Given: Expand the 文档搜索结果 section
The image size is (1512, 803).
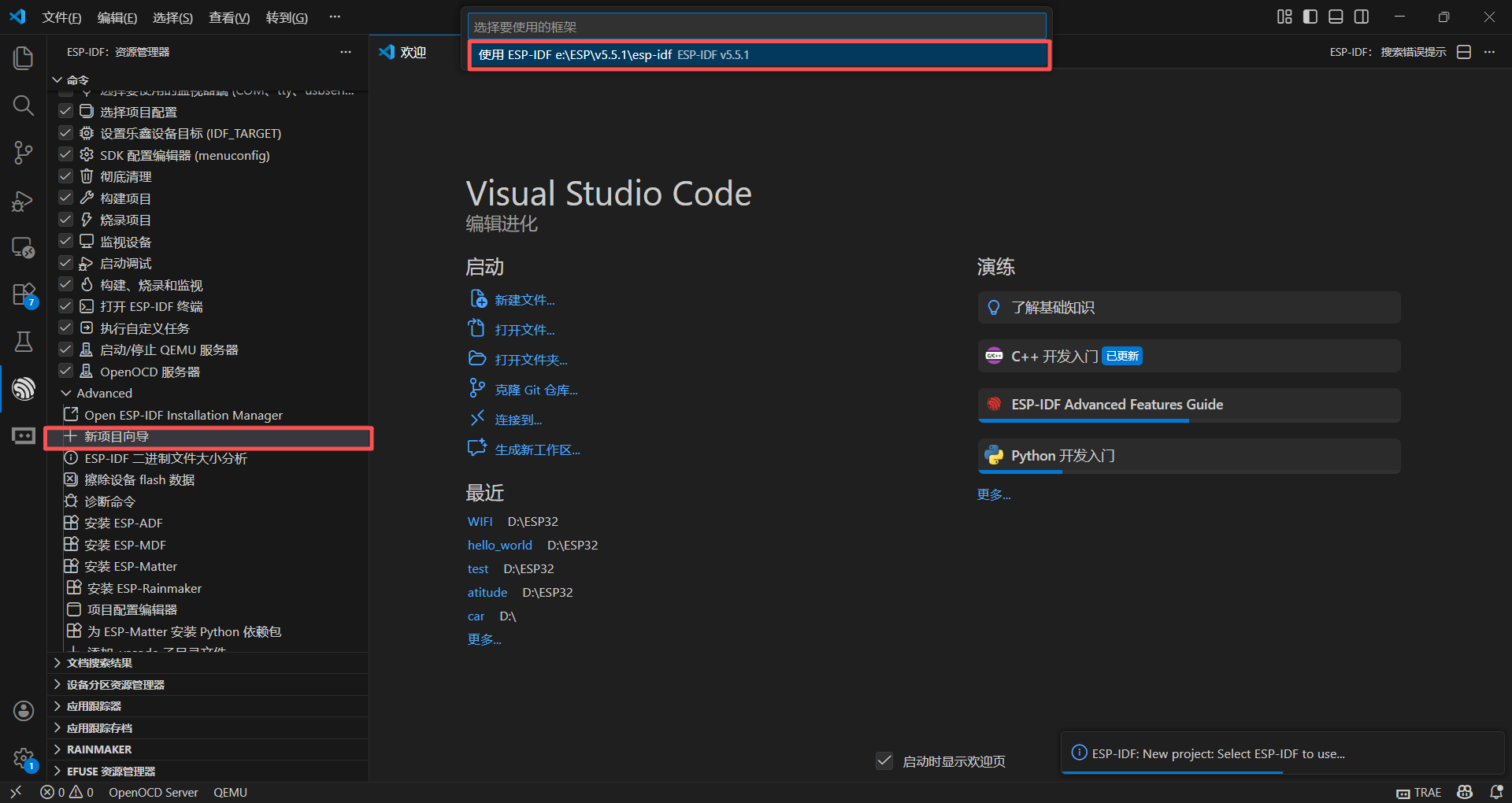Looking at the screenshot, I should pos(209,663).
